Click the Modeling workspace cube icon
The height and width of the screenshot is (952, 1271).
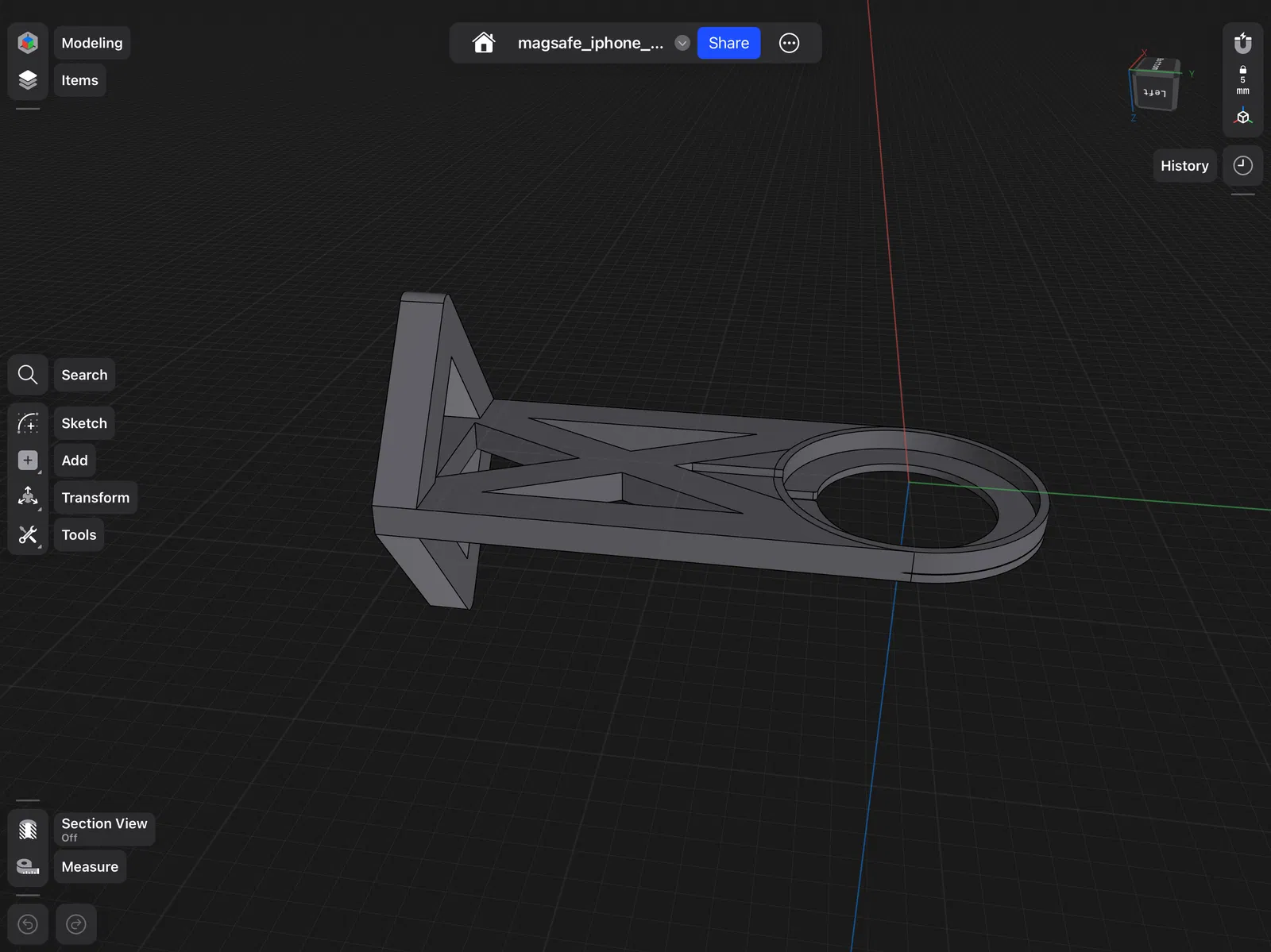point(28,43)
